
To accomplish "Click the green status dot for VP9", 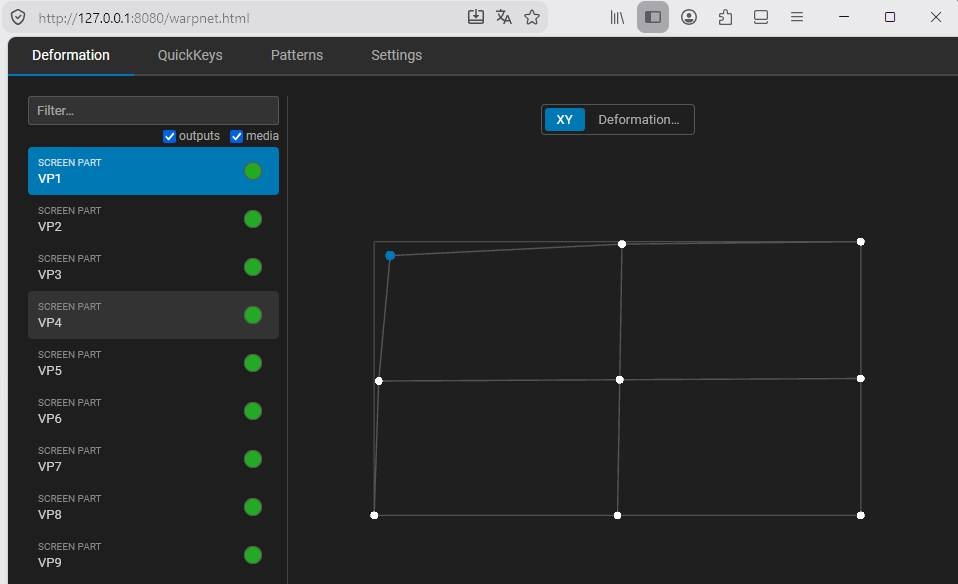I will click(253, 555).
